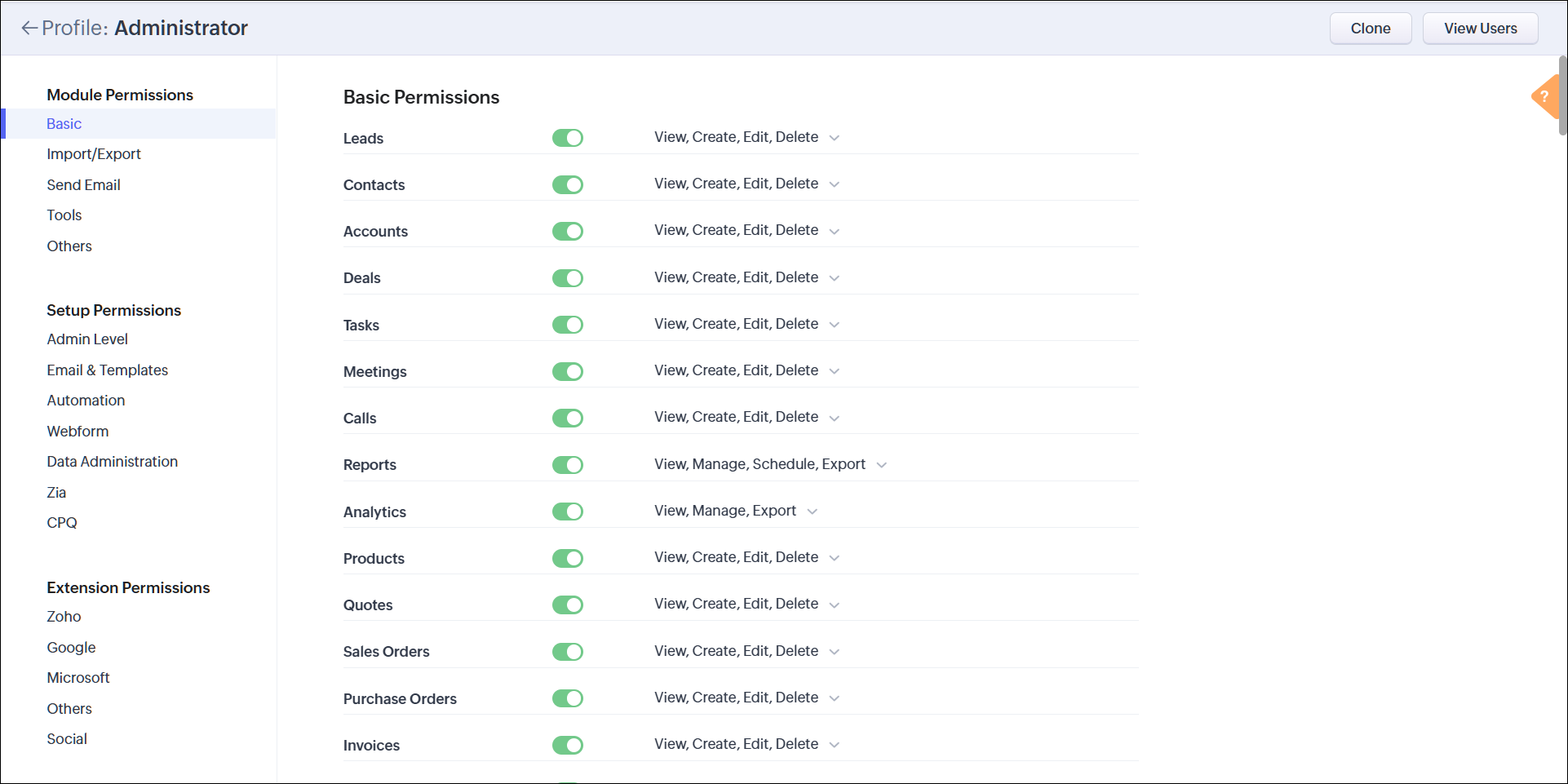The width and height of the screenshot is (1568, 784).
Task: Expand the Tasks permissions chevron
Action: (x=835, y=325)
